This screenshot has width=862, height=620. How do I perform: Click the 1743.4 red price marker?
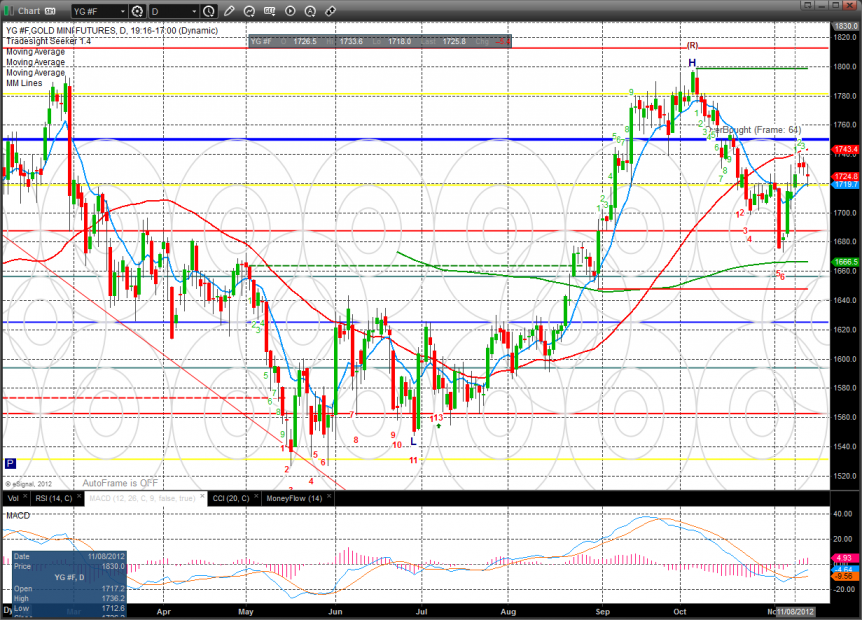[846, 149]
